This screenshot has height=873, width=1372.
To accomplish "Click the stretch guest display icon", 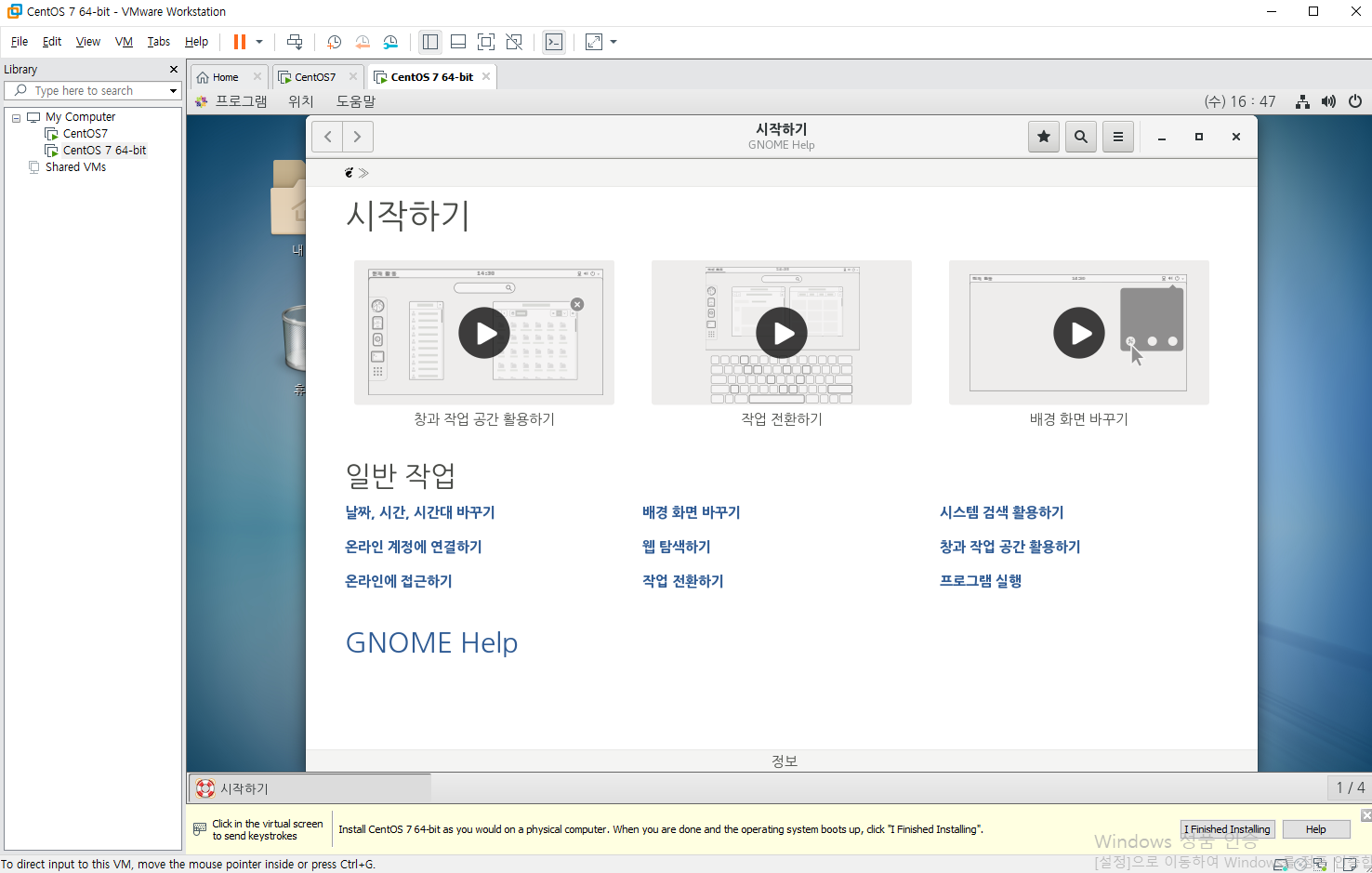I will pyautogui.click(x=594, y=42).
